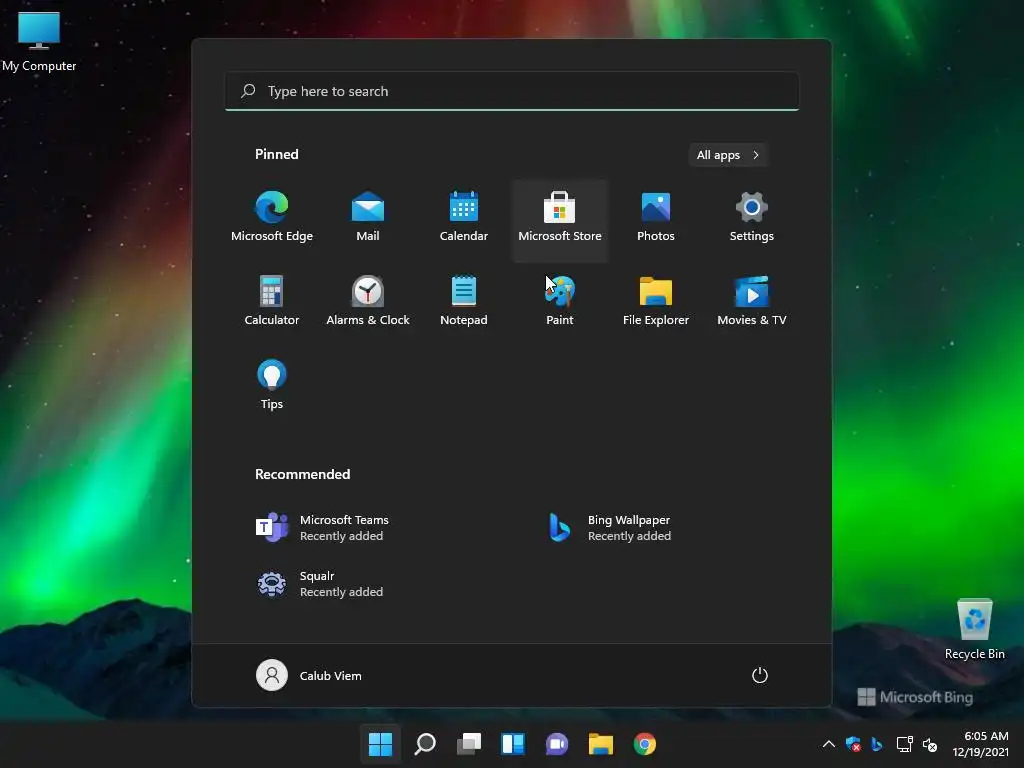This screenshot has height=768, width=1024.
Task: Select My Computer desktop icon
Action: [39, 41]
